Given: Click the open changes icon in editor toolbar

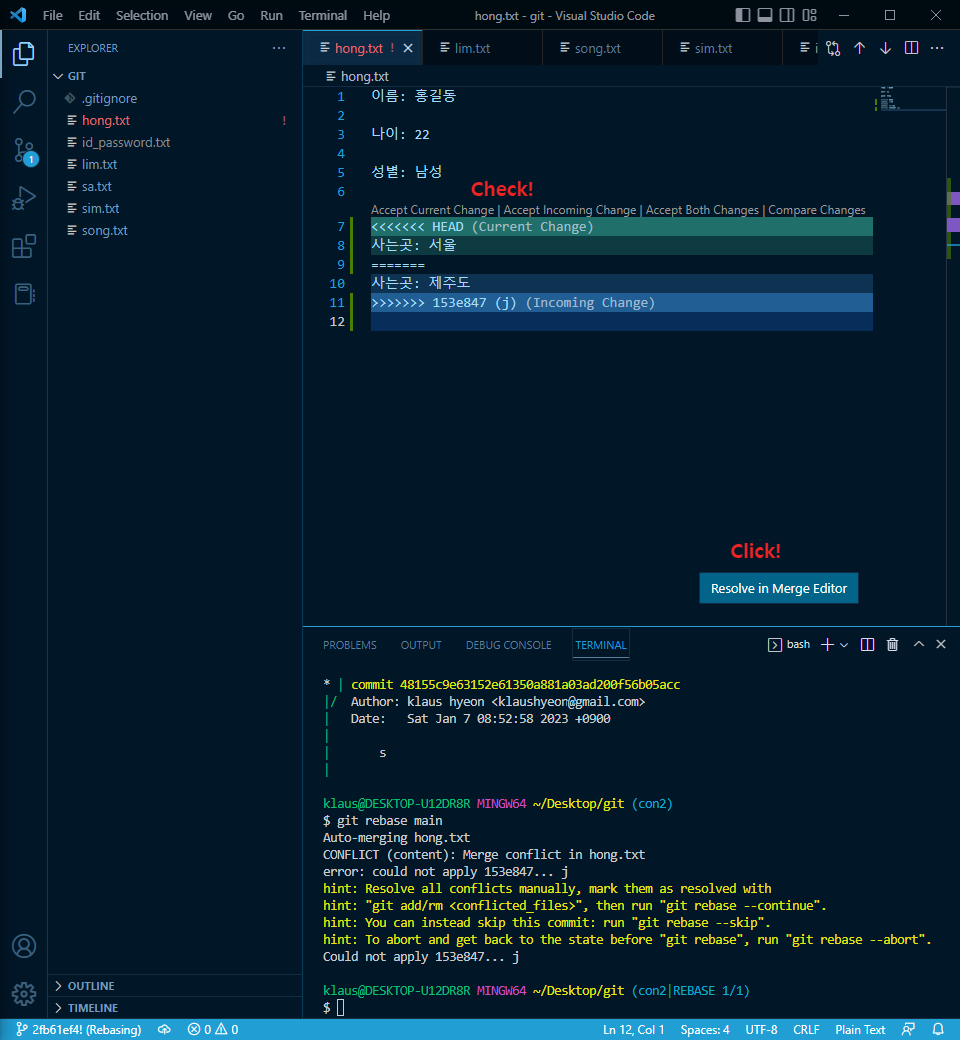Looking at the screenshot, I should coord(833,48).
